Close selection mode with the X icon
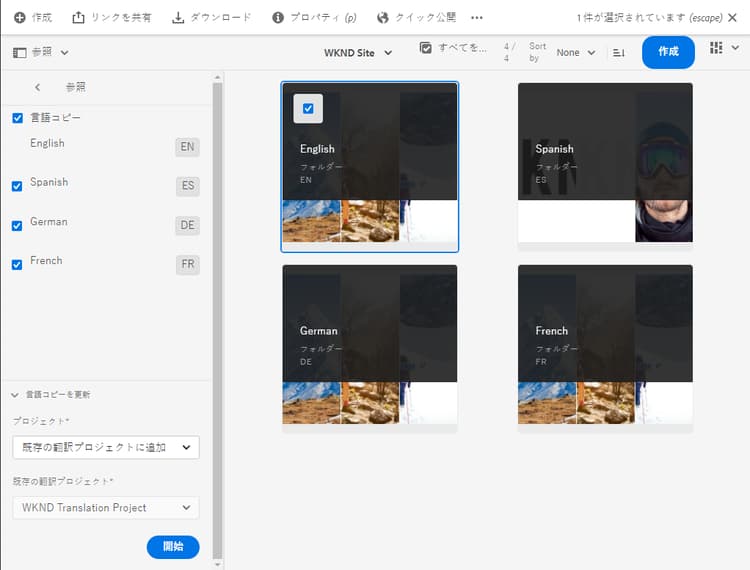This screenshot has height=570, width=750. tap(732, 18)
